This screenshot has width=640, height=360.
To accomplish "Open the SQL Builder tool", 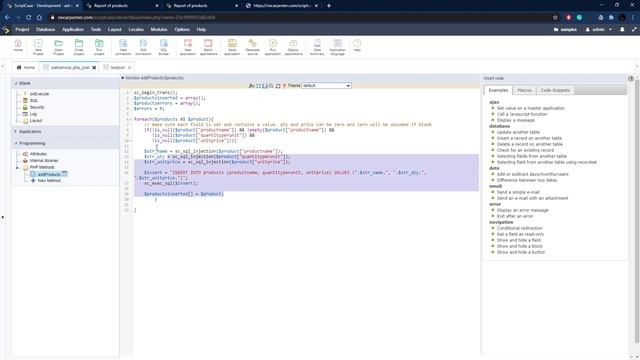I will coord(164,47).
